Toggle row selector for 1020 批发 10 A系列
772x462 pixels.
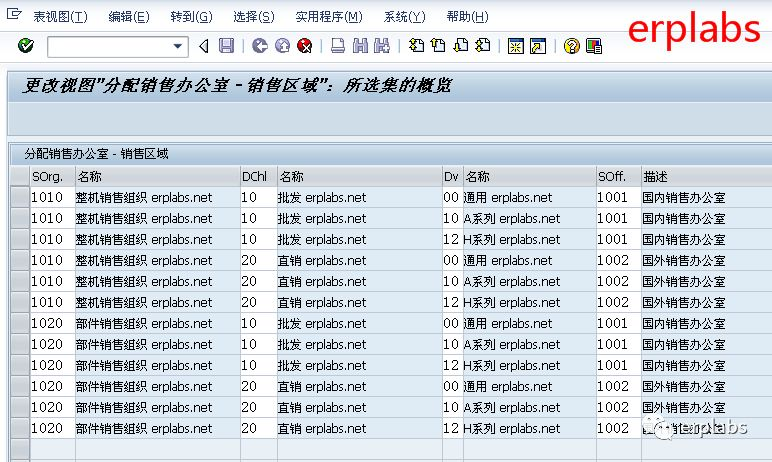(x=20, y=344)
